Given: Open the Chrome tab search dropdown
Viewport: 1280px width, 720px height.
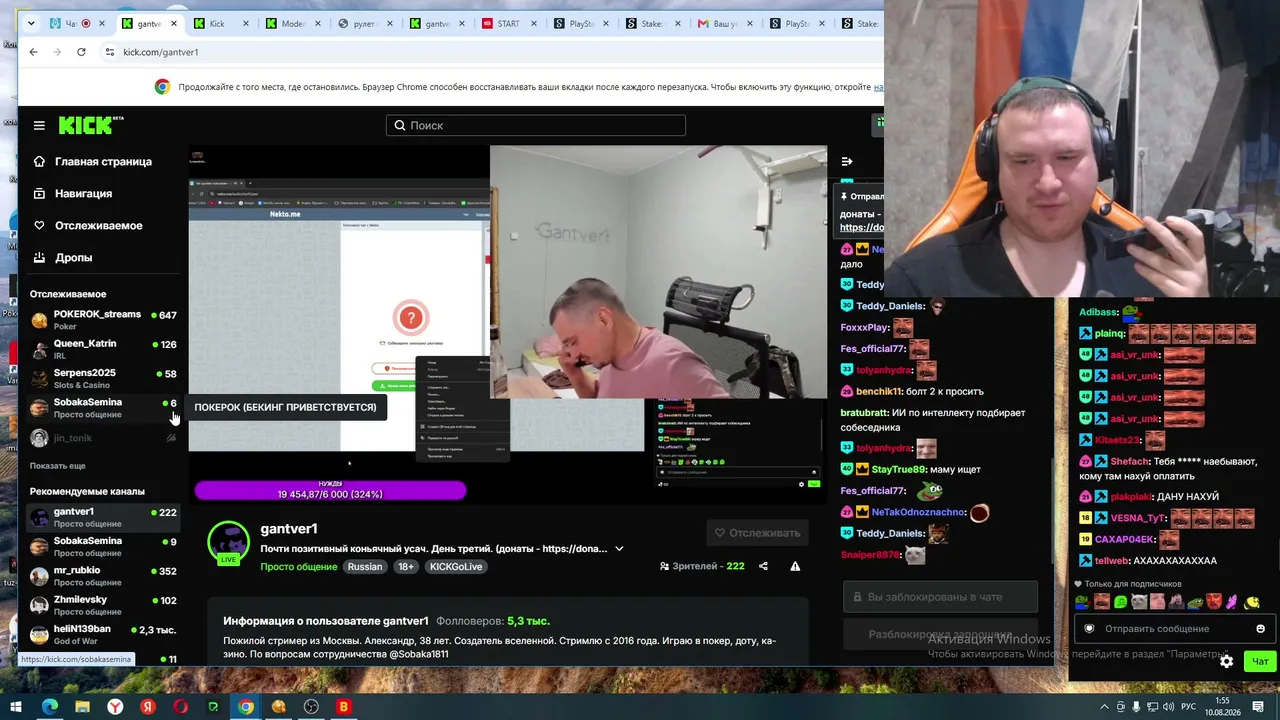Looking at the screenshot, I should (31, 23).
